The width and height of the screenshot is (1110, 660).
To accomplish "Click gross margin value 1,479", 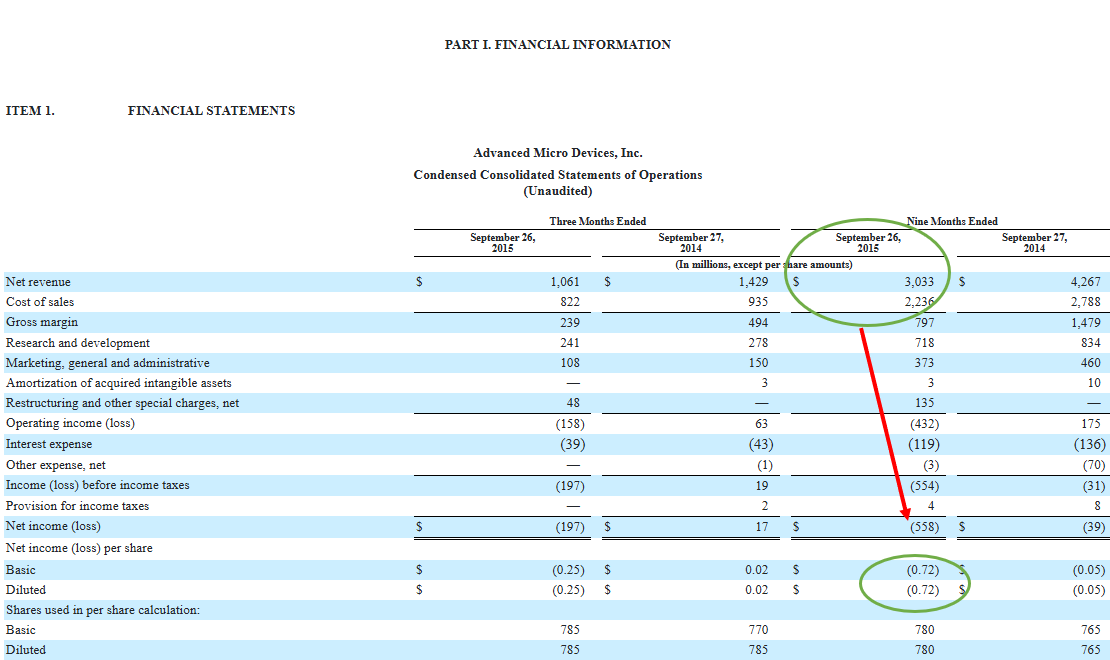I will pyautogui.click(x=1085, y=323).
